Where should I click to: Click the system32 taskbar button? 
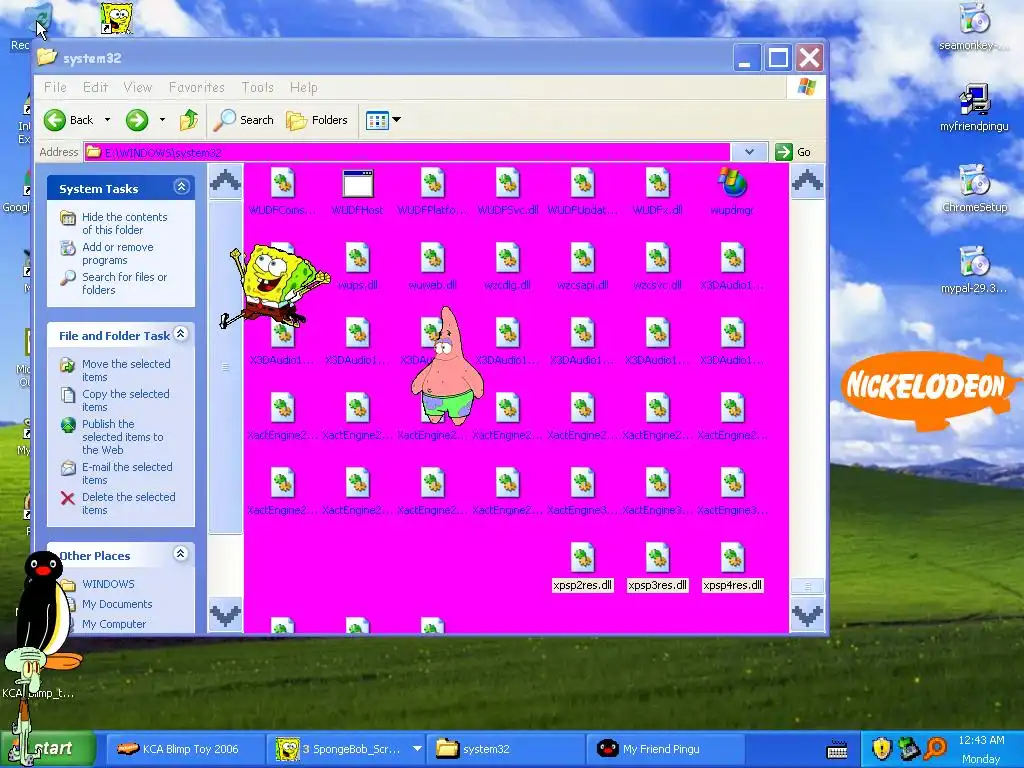click(506, 749)
